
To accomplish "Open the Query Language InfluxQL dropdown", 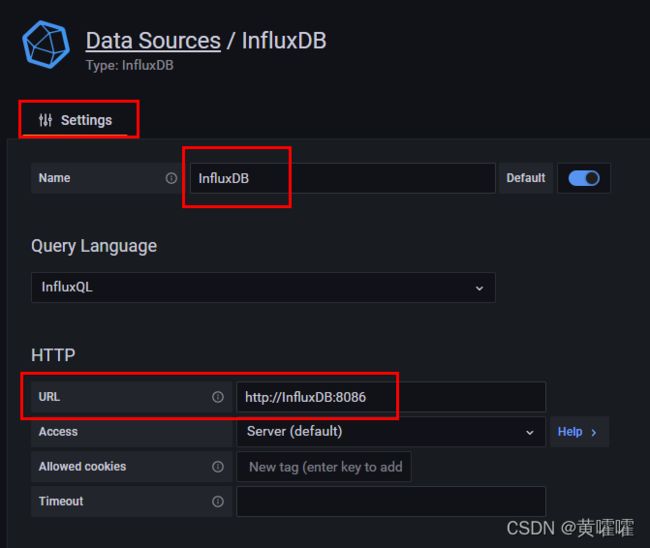I will pyautogui.click(x=263, y=287).
